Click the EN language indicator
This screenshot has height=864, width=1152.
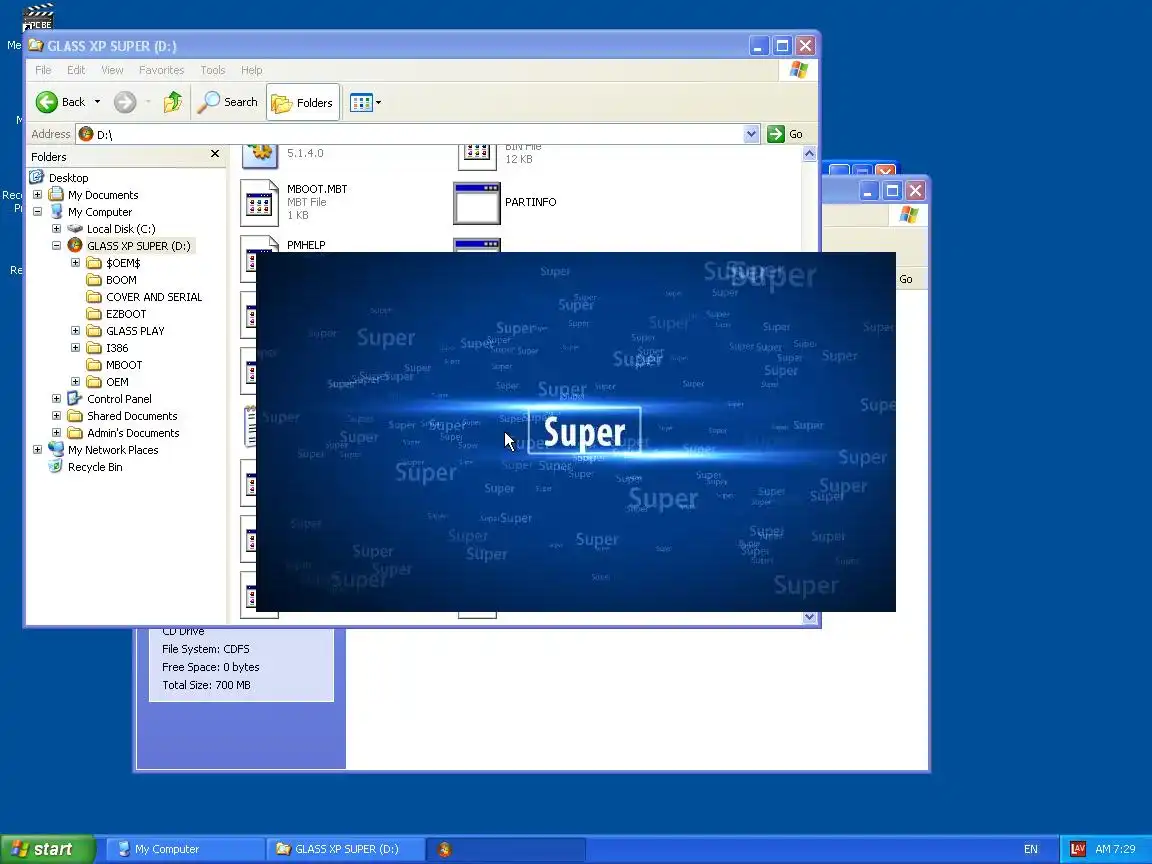pyautogui.click(x=1031, y=849)
